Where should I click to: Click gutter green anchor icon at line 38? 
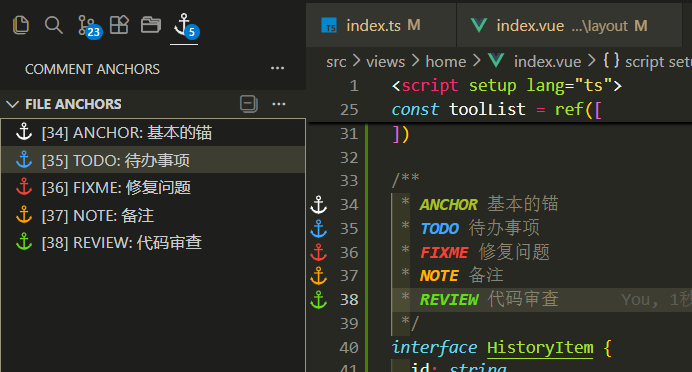pyautogui.click(x=319, y=300)
